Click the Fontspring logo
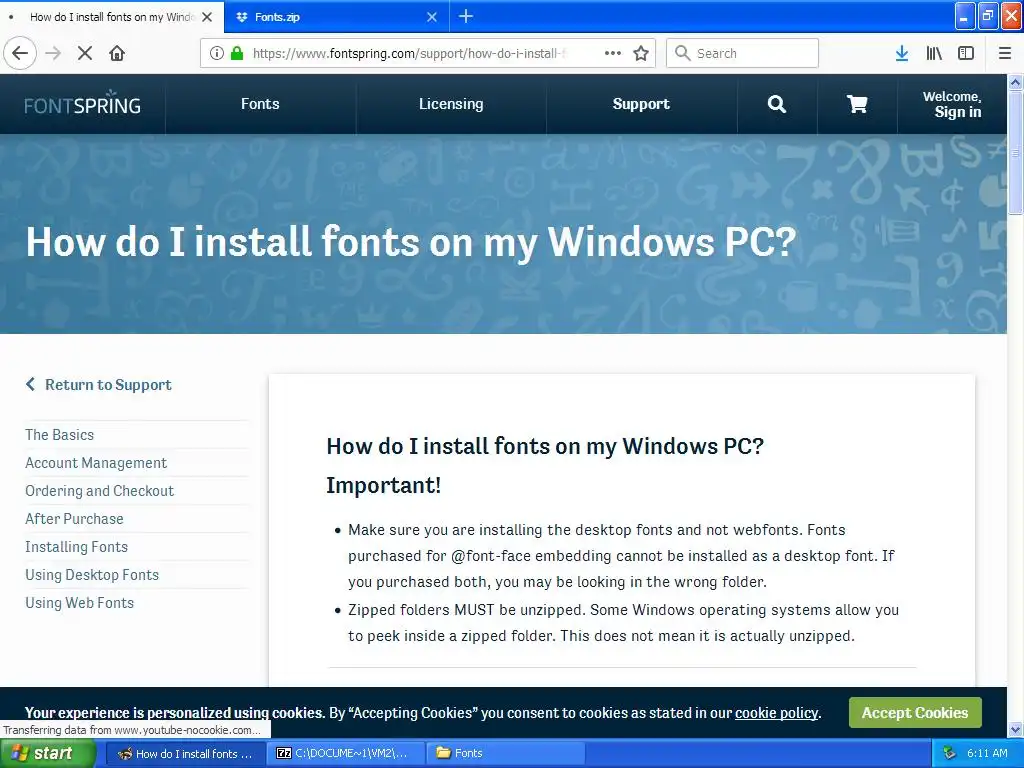Viewport: 1024px width, 768px height. tap(82, 103)
